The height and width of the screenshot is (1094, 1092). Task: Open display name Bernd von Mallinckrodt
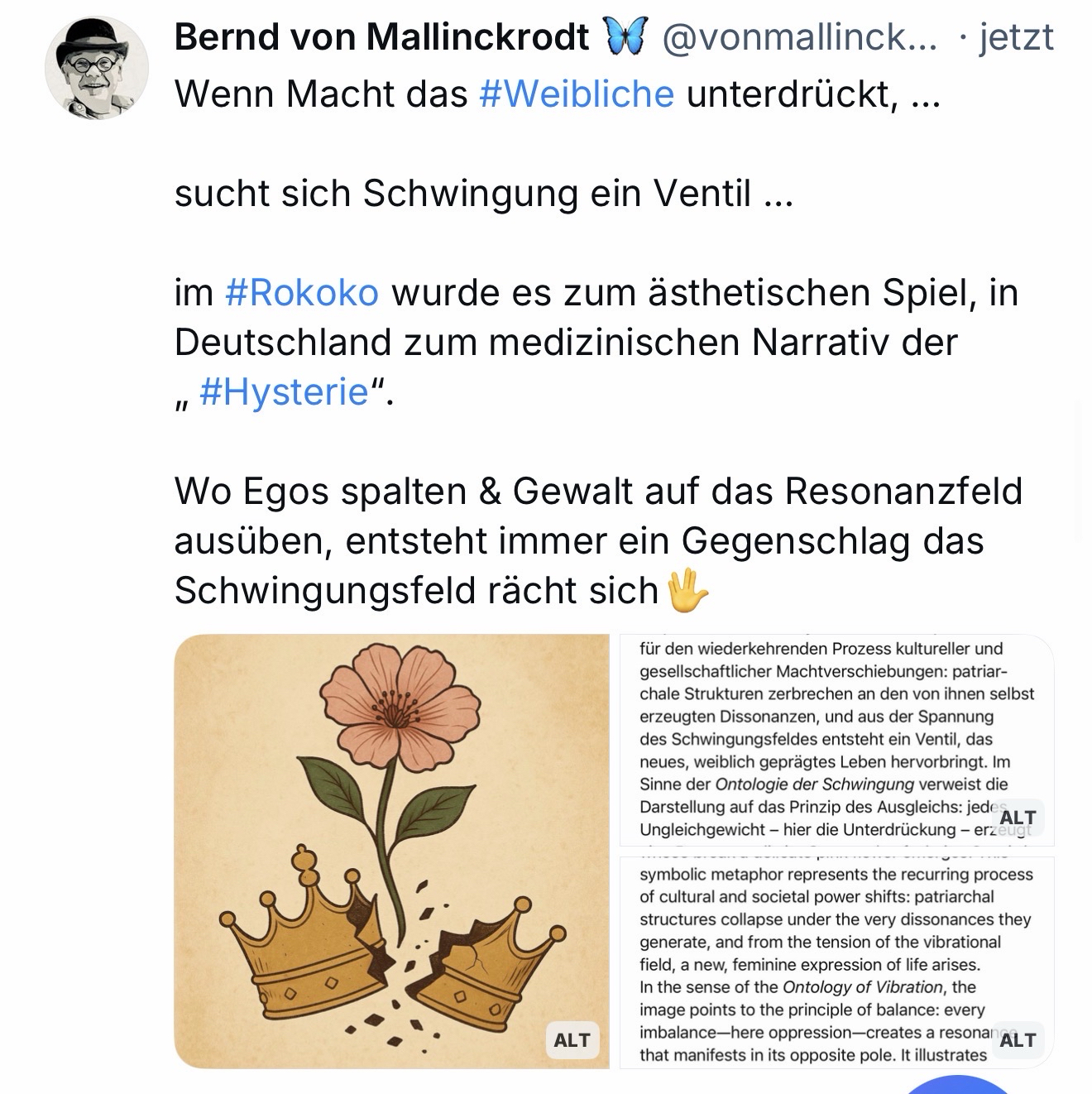tap(381, 38)
